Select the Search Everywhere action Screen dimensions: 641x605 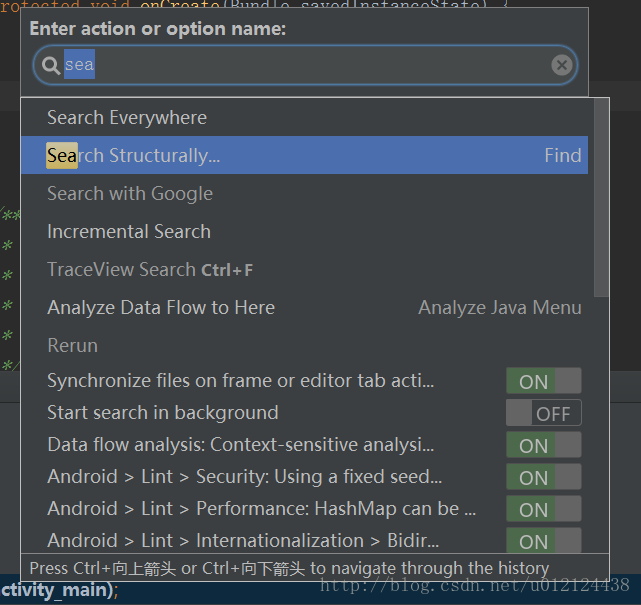coord(305,118)
